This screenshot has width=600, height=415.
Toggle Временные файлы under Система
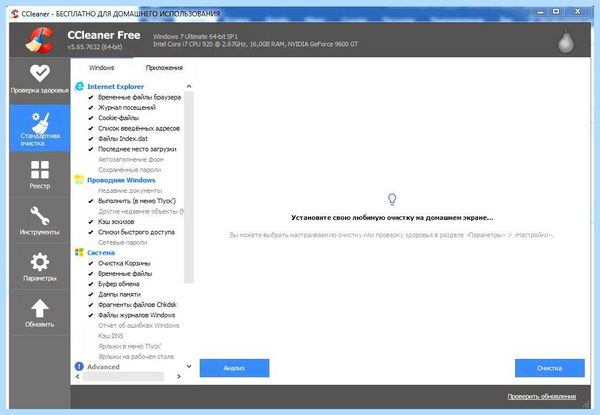[91, 273]
